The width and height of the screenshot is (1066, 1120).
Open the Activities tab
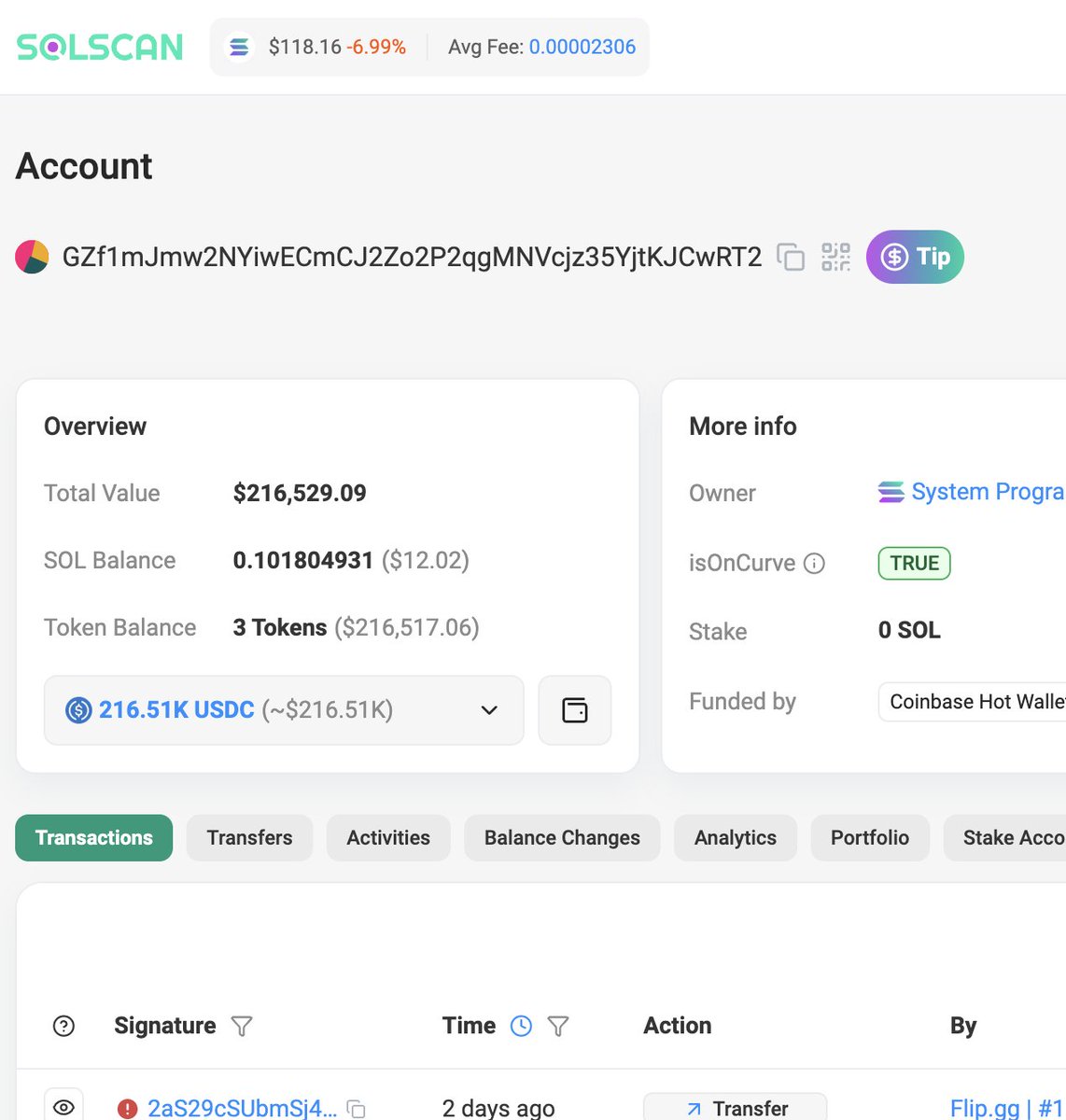[388, 838]
